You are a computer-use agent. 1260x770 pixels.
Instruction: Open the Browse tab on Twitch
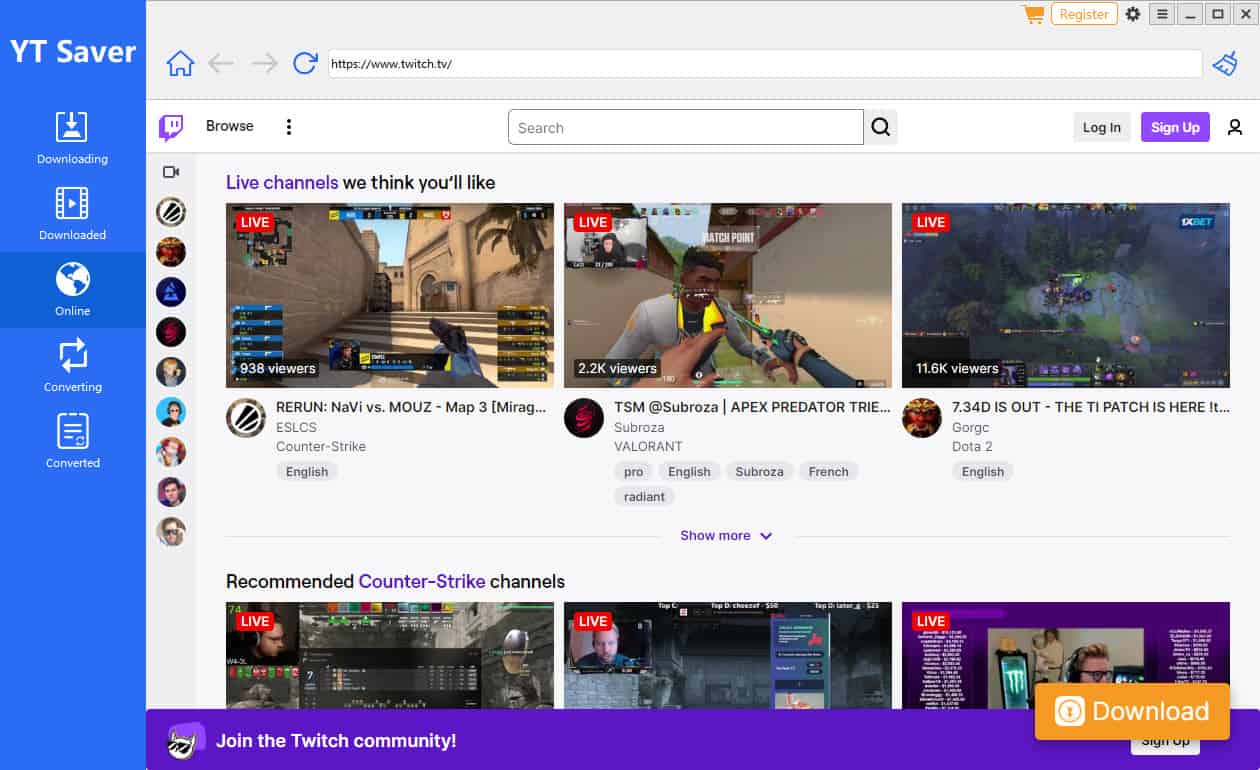coord(230,126)
